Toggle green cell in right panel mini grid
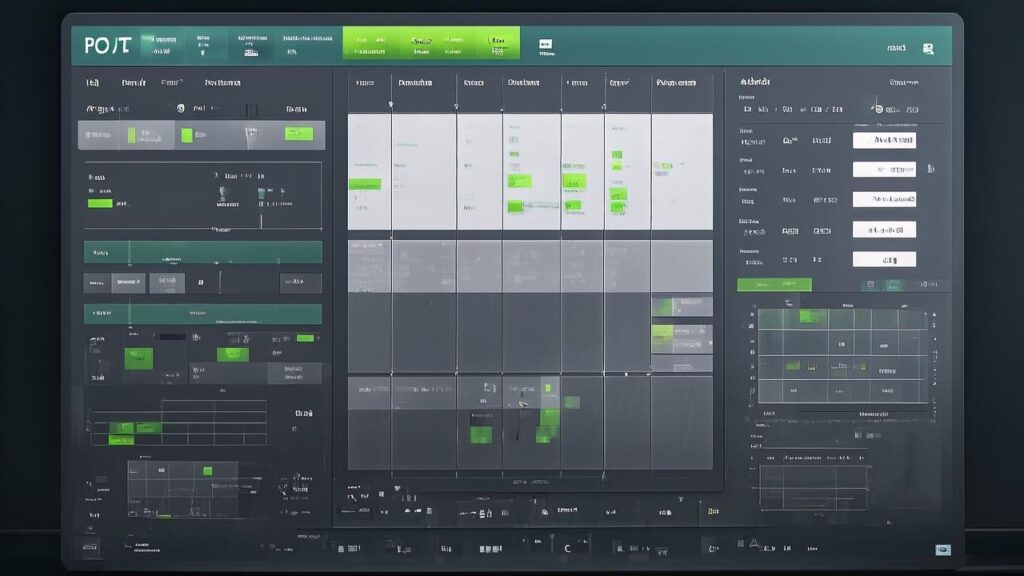 pyautogui.click(x=808, y=317)
